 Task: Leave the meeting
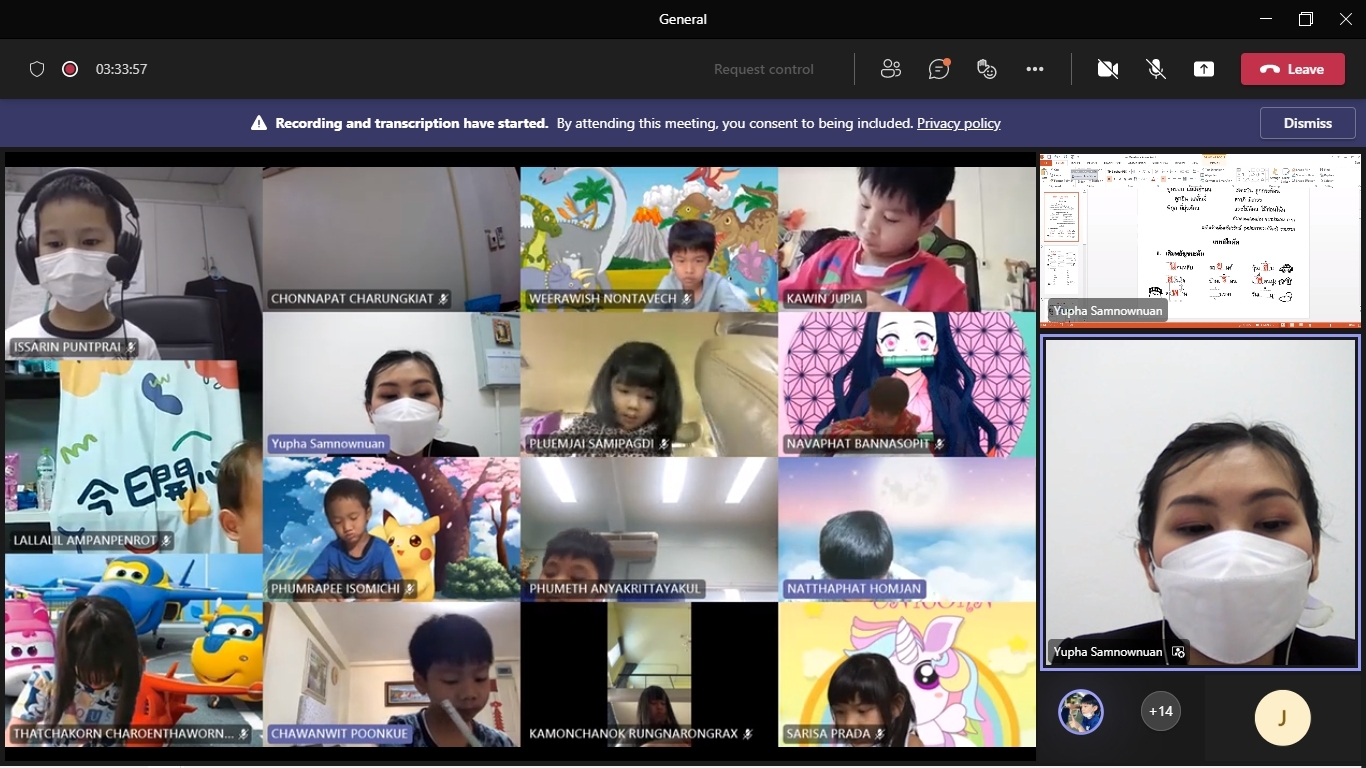pyautogui.click(x=1292, y=69)
